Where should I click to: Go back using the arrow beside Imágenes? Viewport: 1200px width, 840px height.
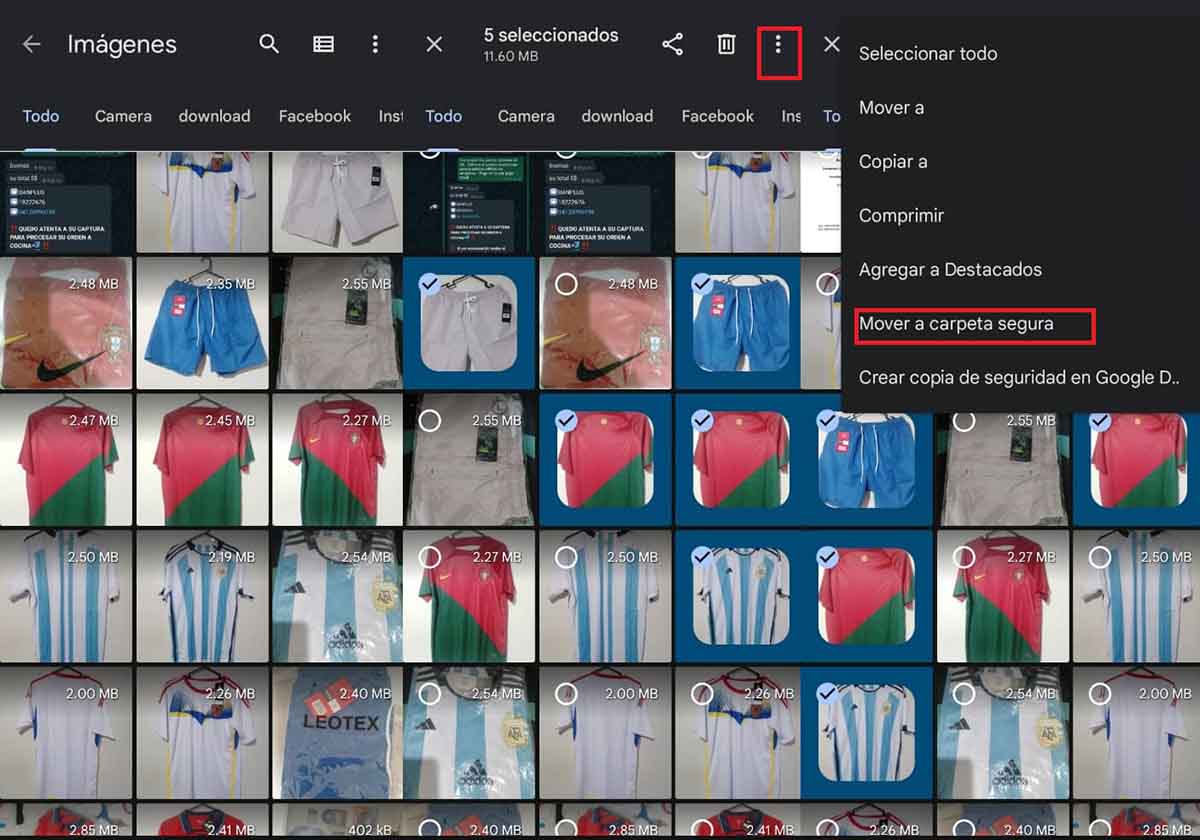tap(32, 44)
